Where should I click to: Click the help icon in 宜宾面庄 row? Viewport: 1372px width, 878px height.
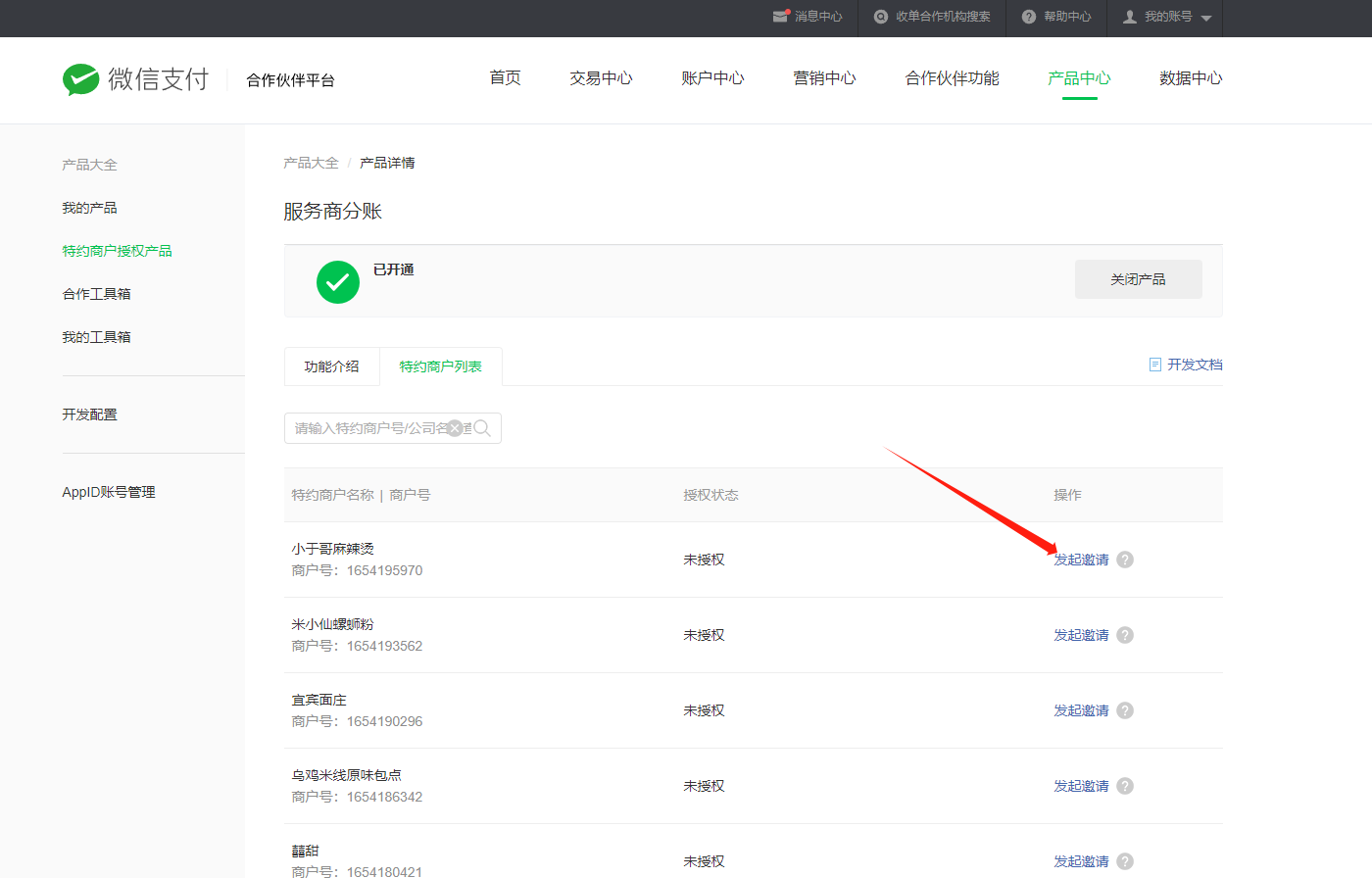pyautogui.click(x=1125, y=710)
